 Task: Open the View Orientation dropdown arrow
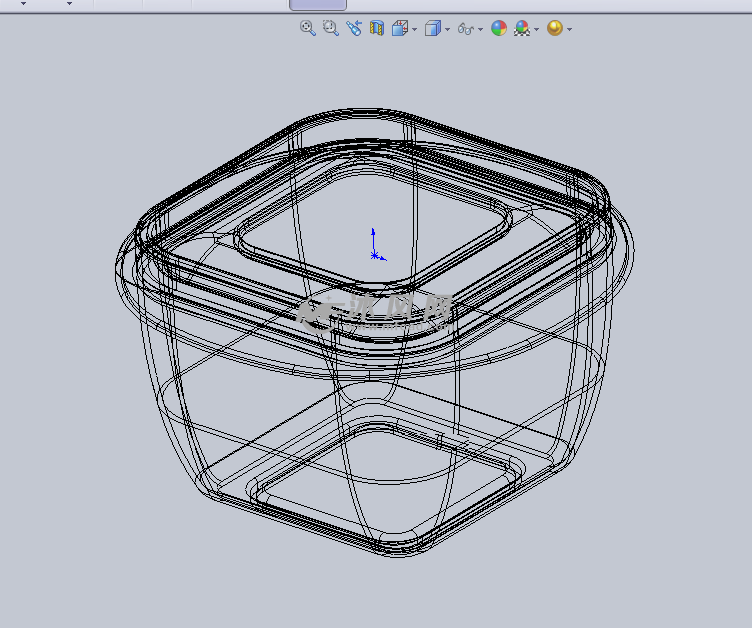coord(414,29)
